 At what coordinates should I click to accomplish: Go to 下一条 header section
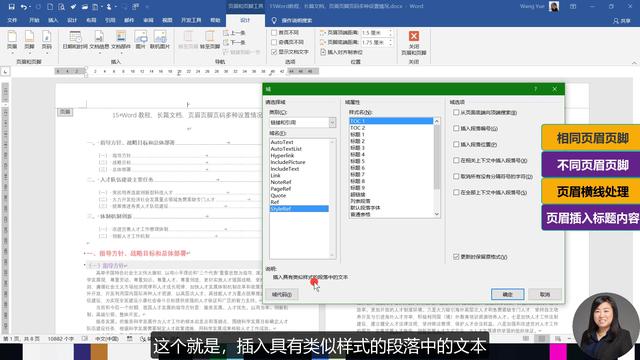coord(234,42)
